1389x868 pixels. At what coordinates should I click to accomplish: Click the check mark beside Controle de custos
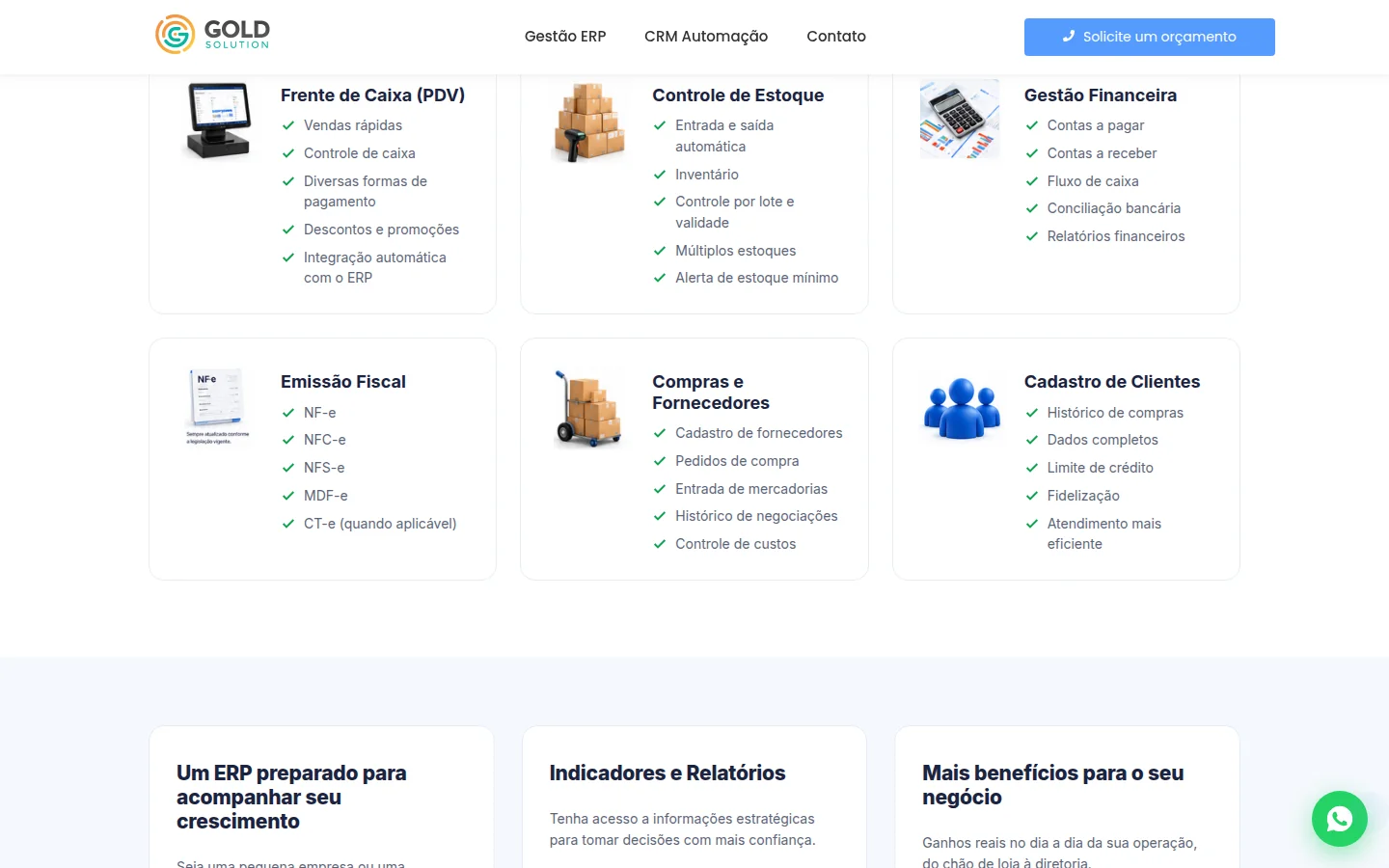pos(660,544)
